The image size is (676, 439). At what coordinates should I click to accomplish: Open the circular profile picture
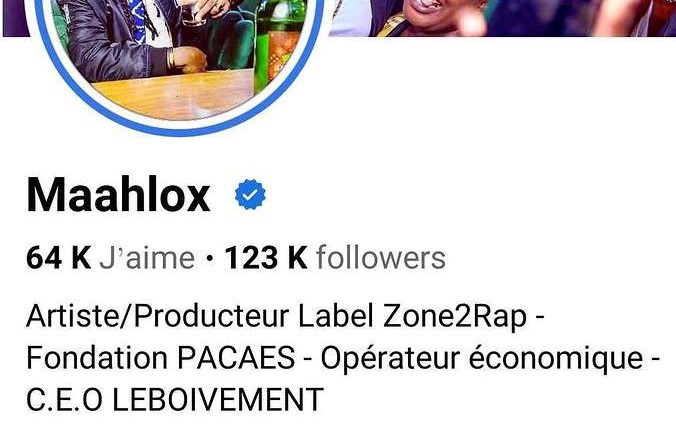(179, 56)
